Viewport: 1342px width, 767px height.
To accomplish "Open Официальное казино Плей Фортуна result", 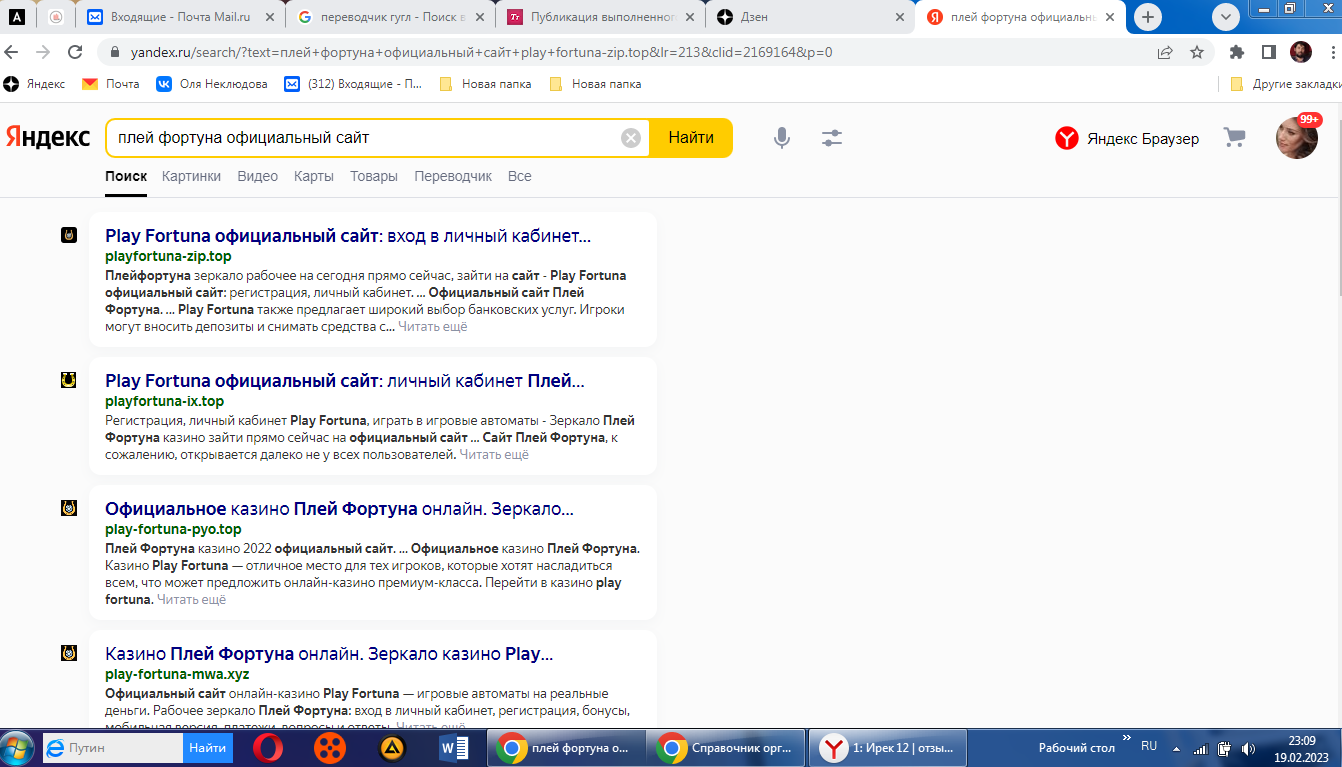I will [x=339, y=509].
